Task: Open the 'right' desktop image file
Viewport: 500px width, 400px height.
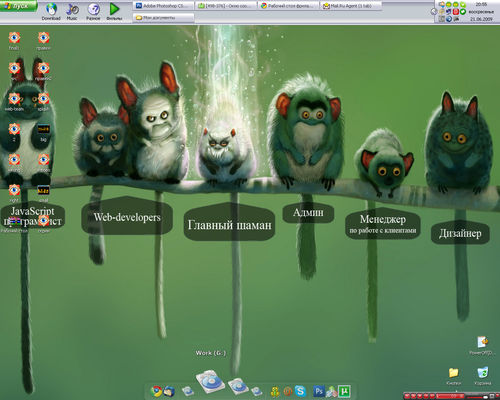Action: coord(14,193)
